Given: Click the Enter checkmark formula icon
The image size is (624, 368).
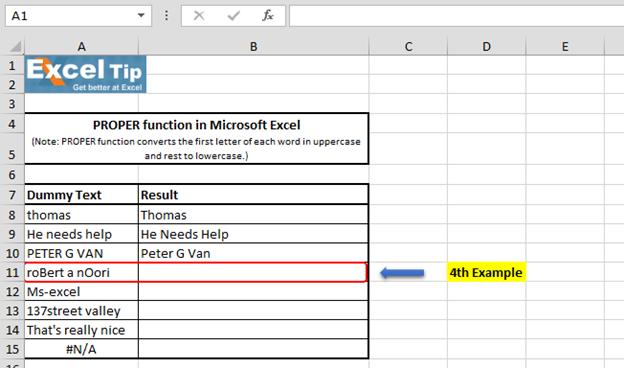Looking at the screenshot, I should click(x=234, y=16).
